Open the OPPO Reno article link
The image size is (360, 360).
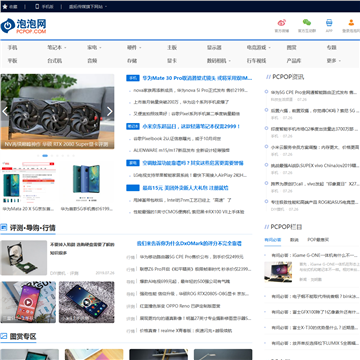coord(180,306)
